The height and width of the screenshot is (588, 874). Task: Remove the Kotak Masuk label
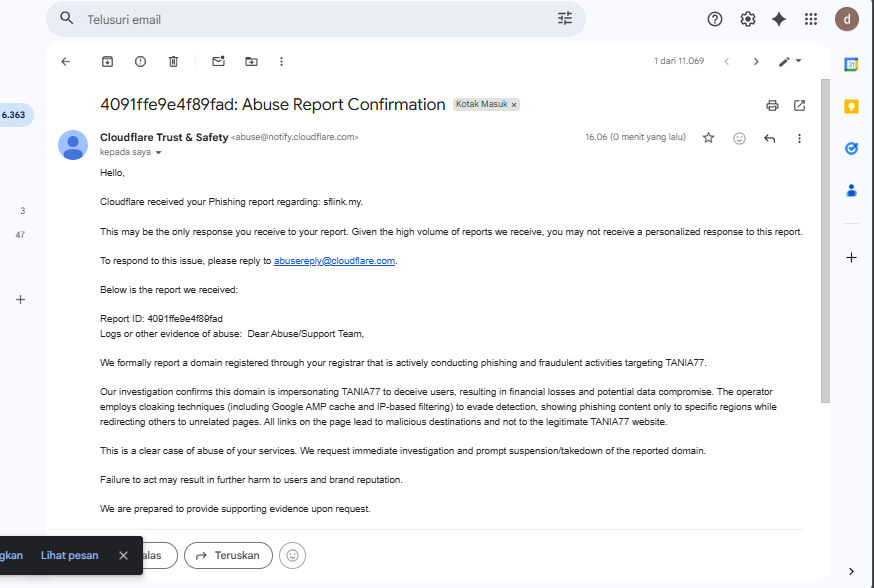click(514, 105)
